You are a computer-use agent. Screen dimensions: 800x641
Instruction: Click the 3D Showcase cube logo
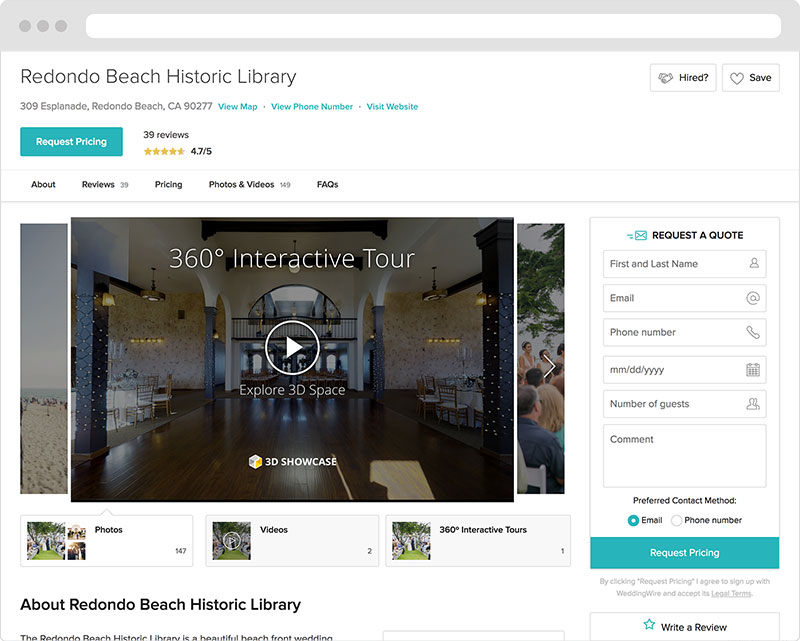255,461
